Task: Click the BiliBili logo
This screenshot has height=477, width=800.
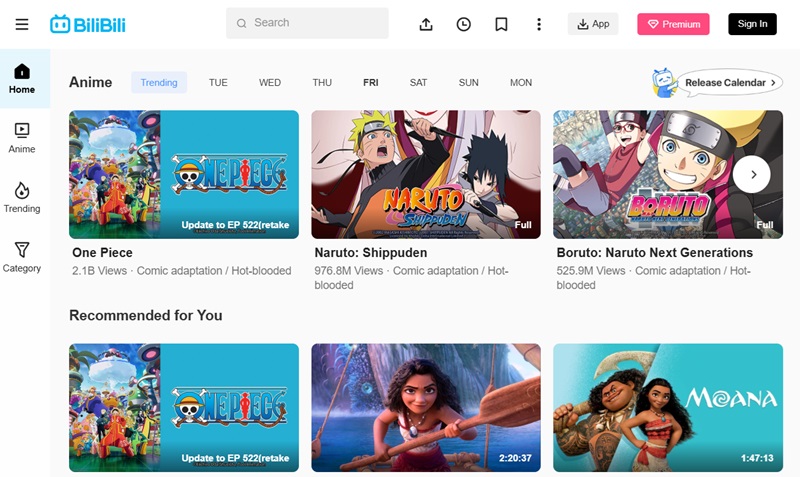Action: 87,24
